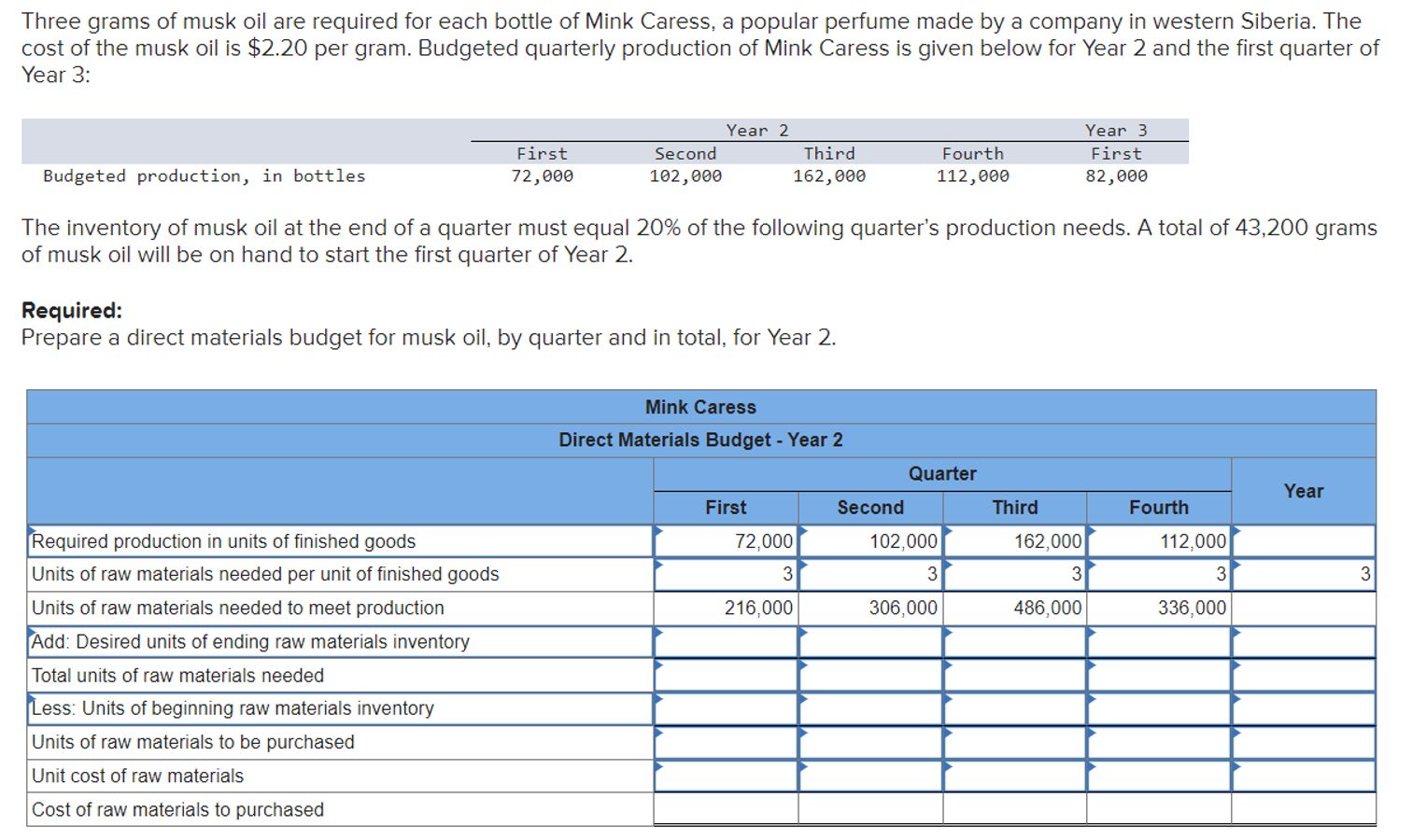1412x840 pixels.
Task: Select Third quarter unit cost of raw materials cell
Action: pos(1015,777)
